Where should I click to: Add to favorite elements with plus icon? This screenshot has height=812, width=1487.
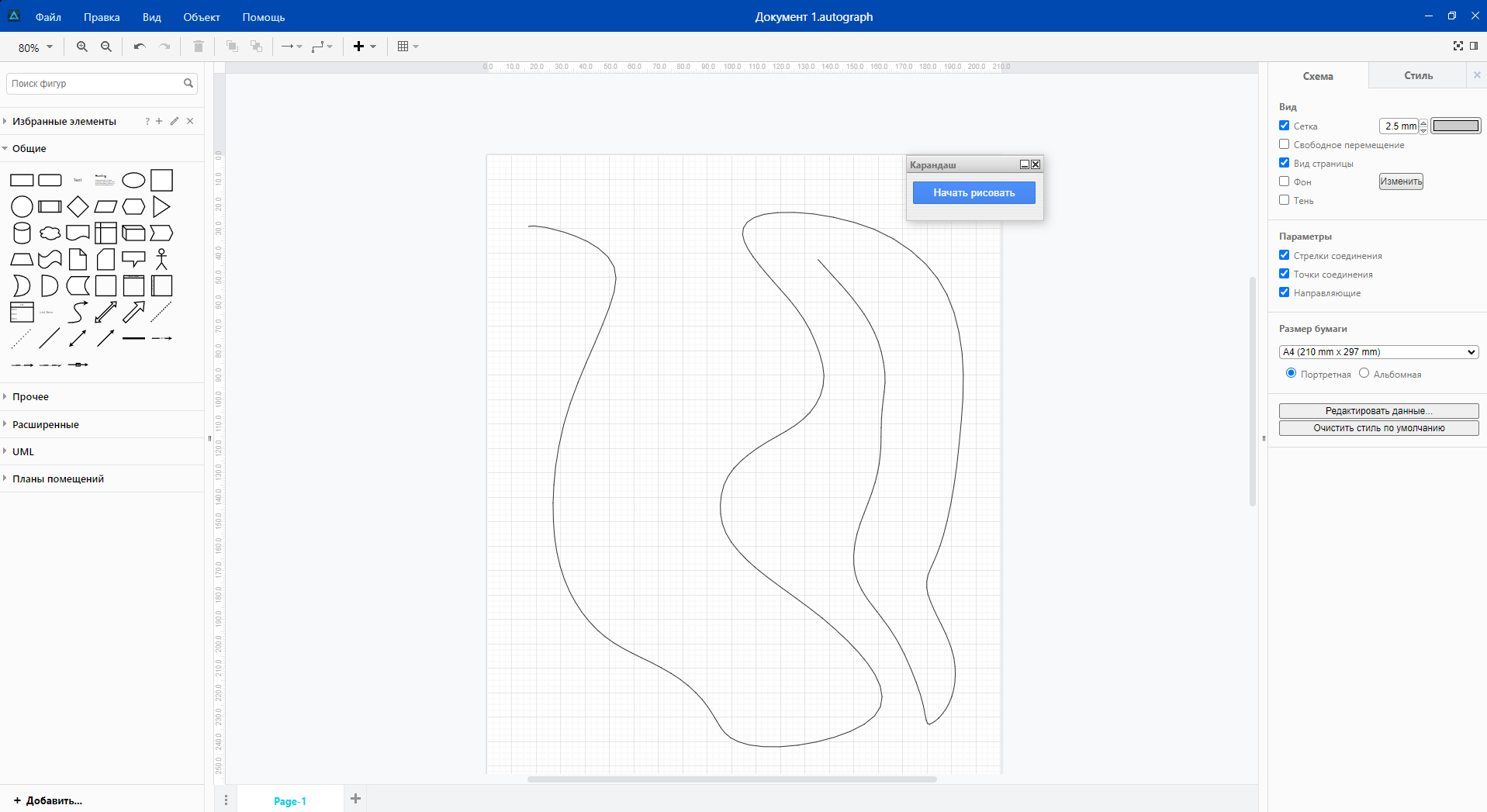click(x=159, y=121)
